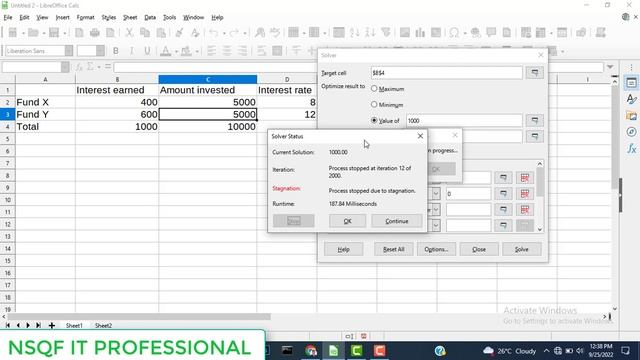Click the Italic formatting icon
640x360 pixels.
tap(131, 51)
